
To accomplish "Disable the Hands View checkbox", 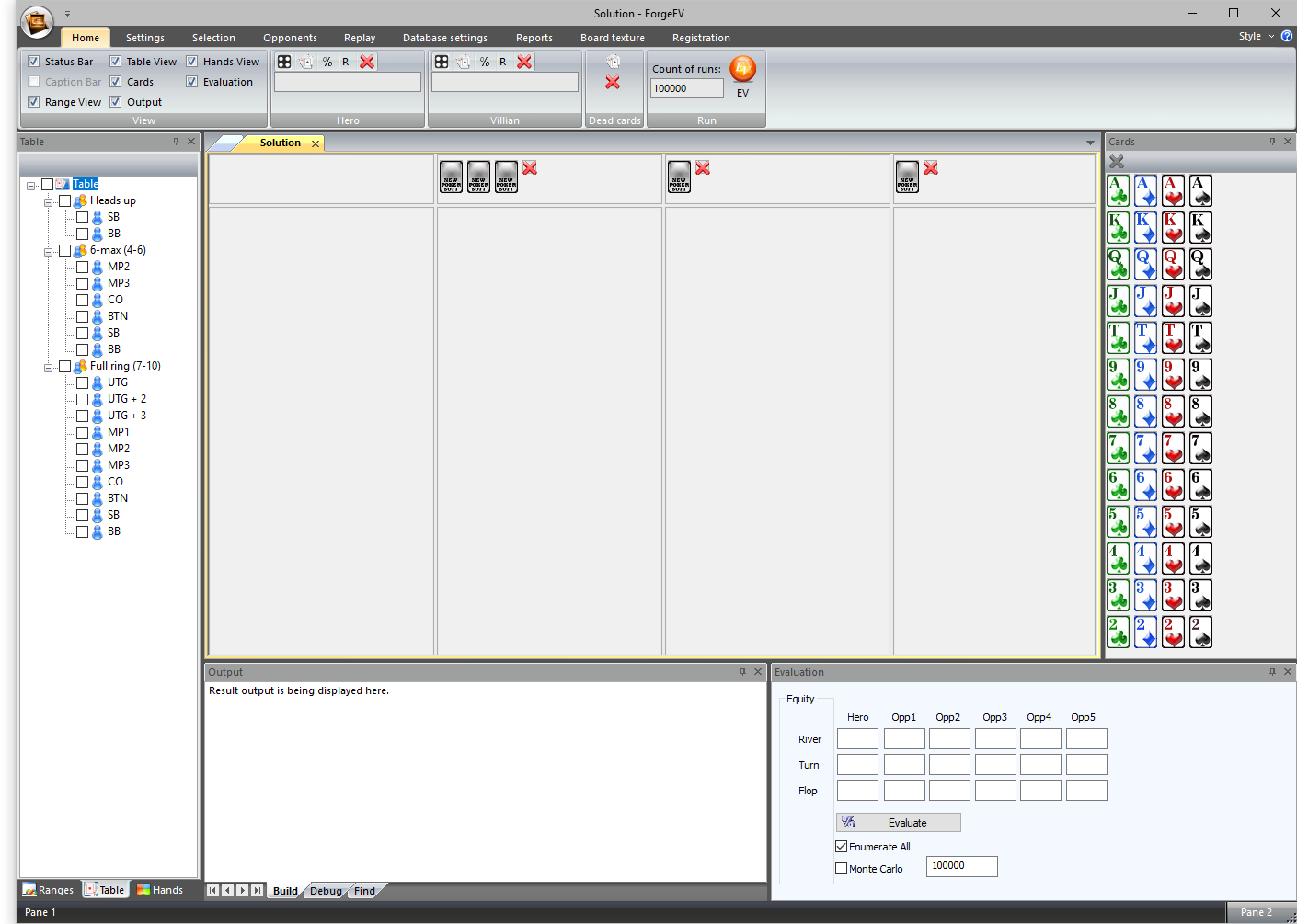I will click(x=192, y=62).
